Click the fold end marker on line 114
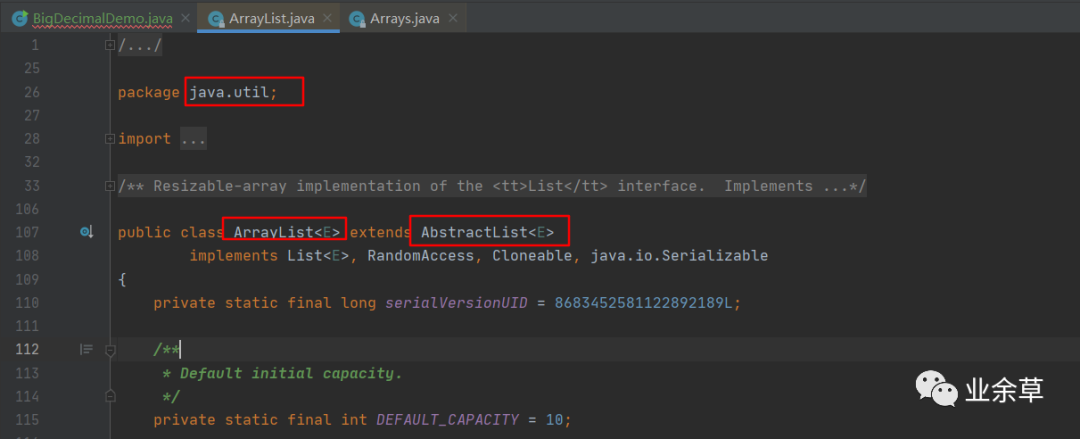The height and width of the screenshot is (439, 1080). pos(110,396)
